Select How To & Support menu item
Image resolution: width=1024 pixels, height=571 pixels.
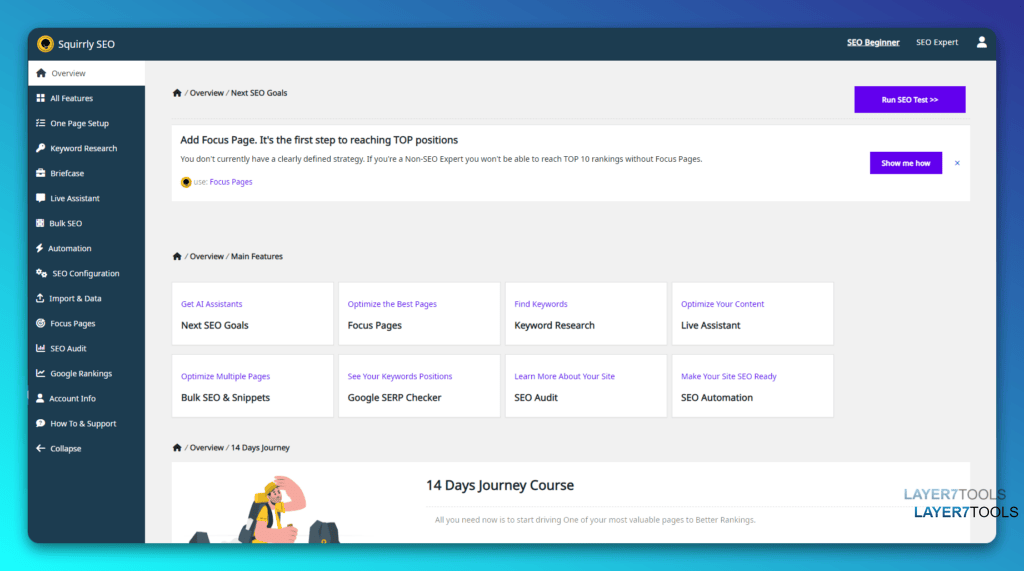point(86,423)
